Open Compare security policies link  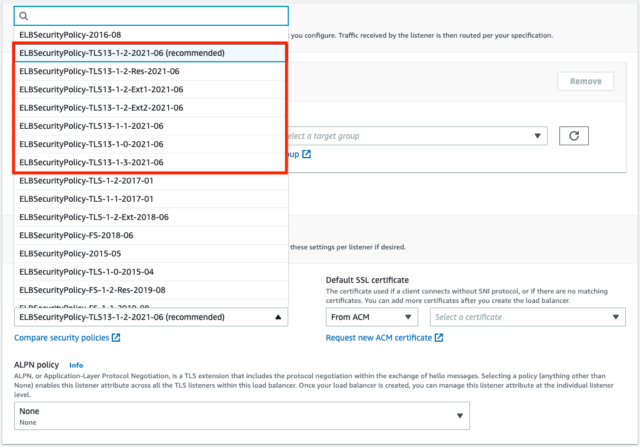(x=62, y=338)
